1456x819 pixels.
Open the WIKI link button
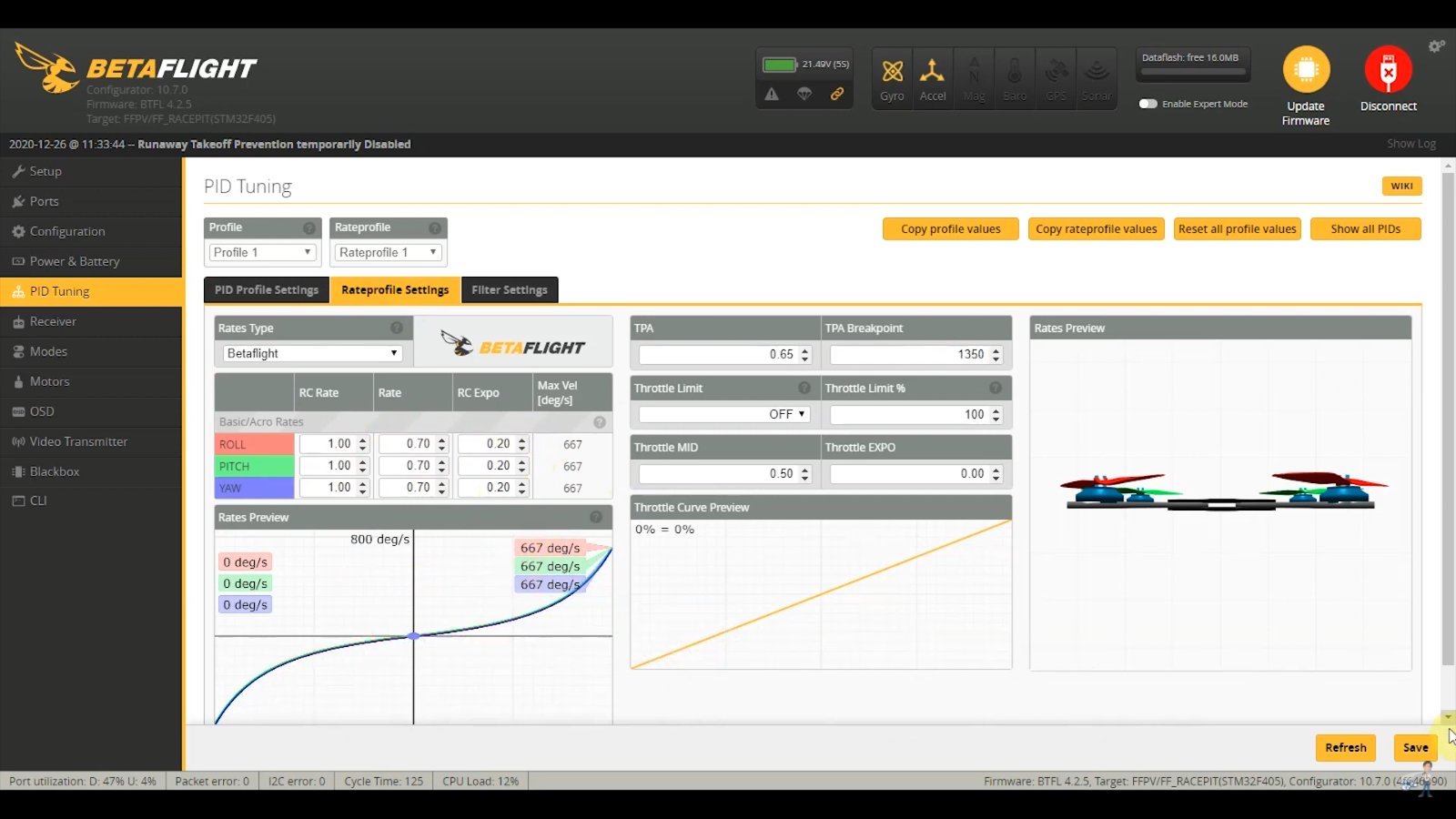click(x=1402, y=186)
